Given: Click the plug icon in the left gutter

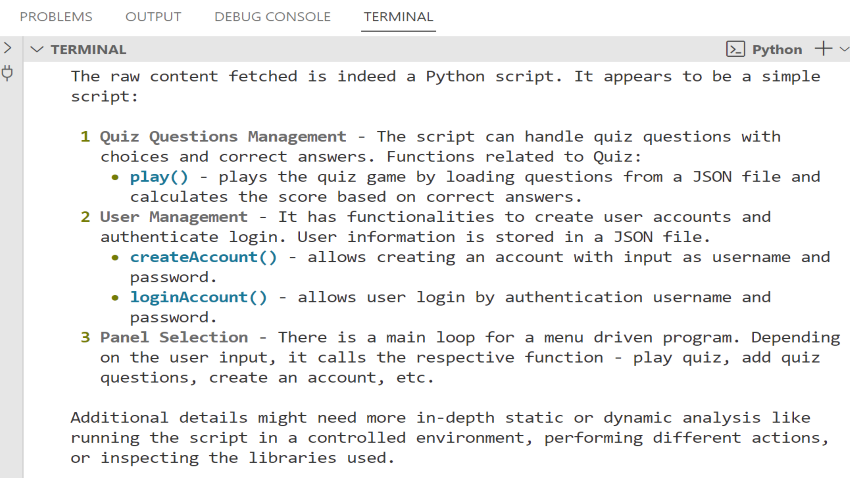Looking at the screenshot, I should 8,73.
